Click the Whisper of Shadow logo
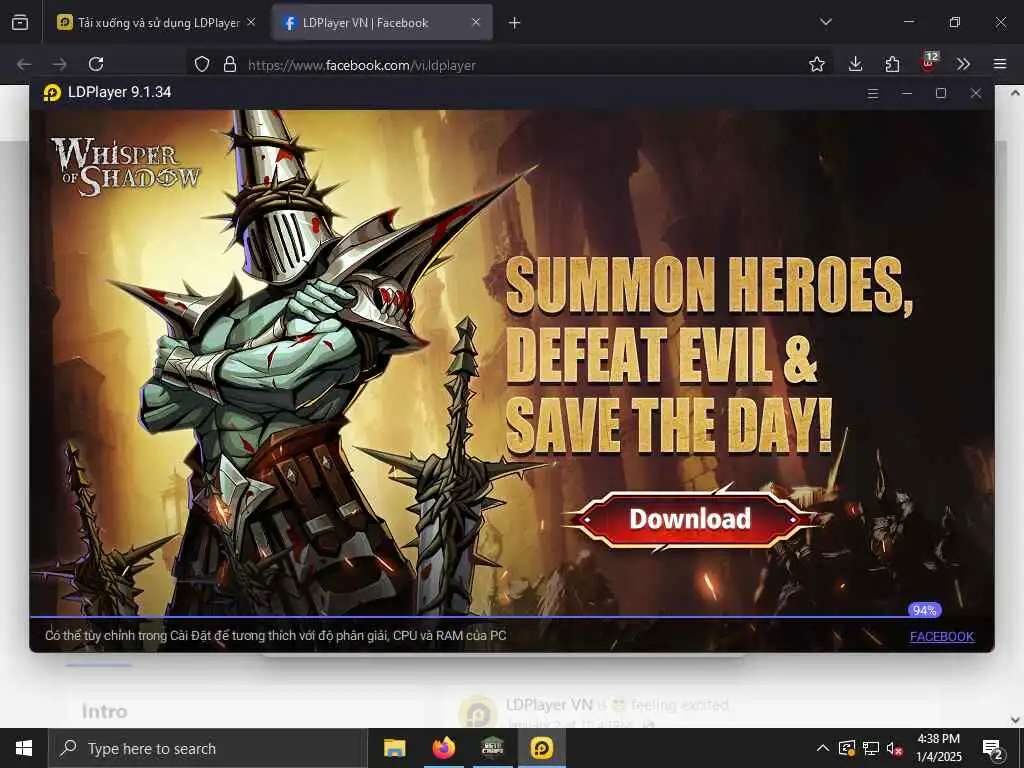The height and width of the screenshot is (768, 1024). coord(125,166)
